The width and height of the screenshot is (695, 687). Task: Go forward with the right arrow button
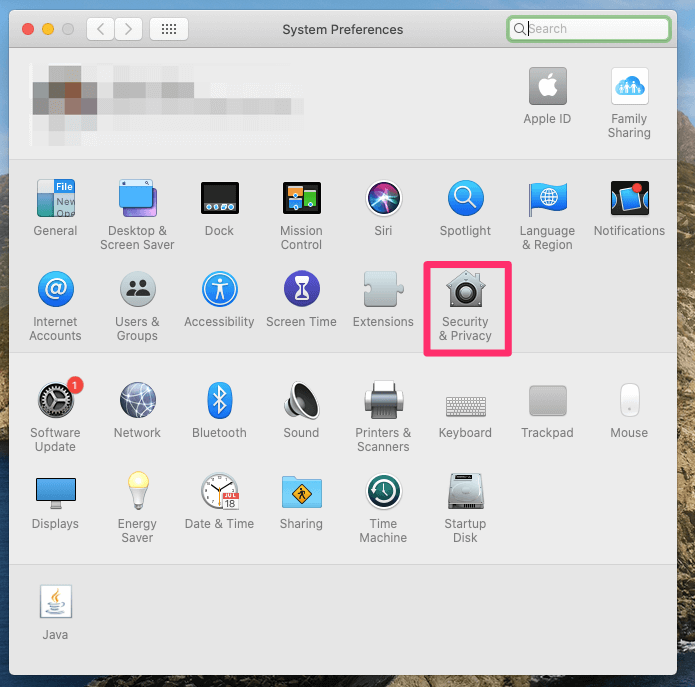click(x=129, y=29)
